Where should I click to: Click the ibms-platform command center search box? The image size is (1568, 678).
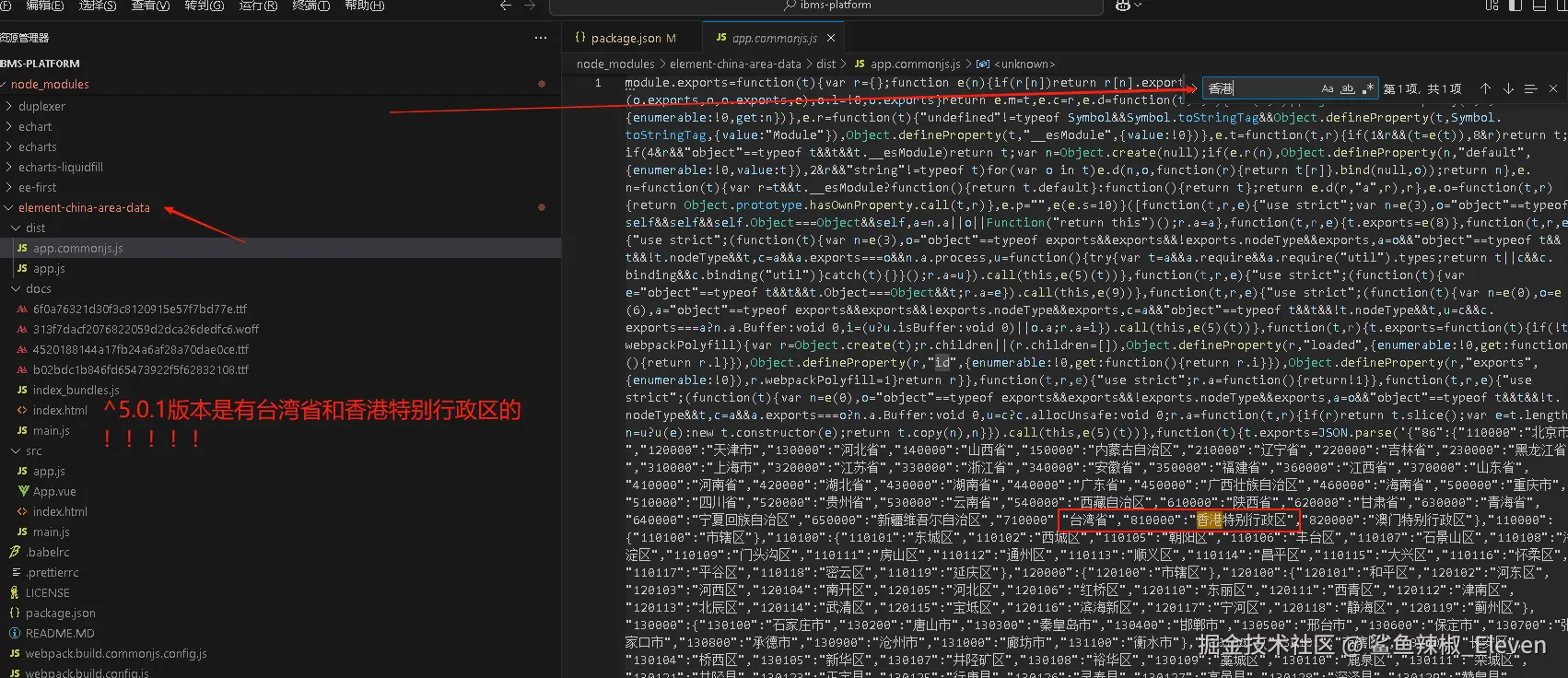coord(826,6)
